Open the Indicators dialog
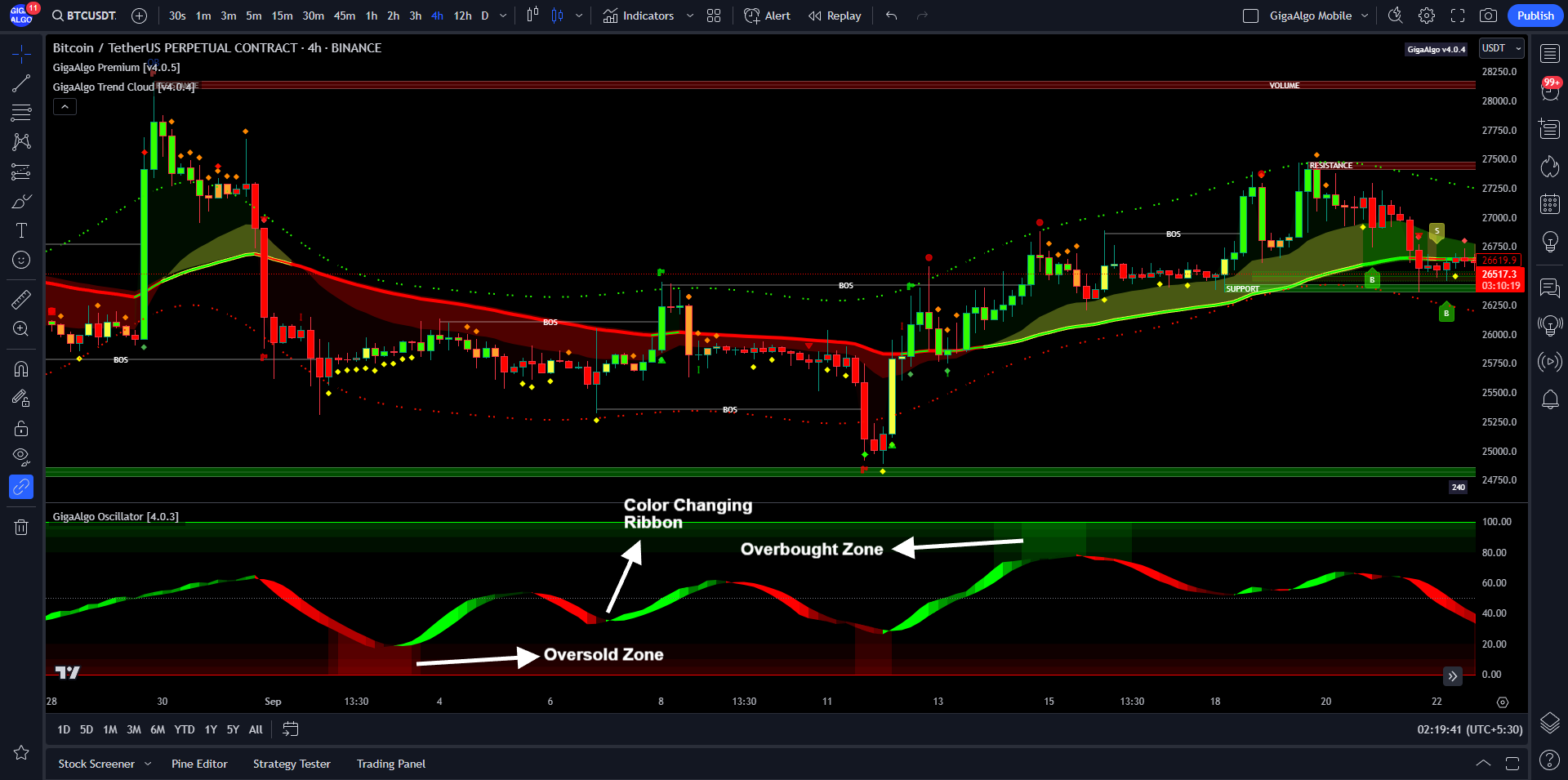This screenshot has height=780, width=1568. [639, 16]
